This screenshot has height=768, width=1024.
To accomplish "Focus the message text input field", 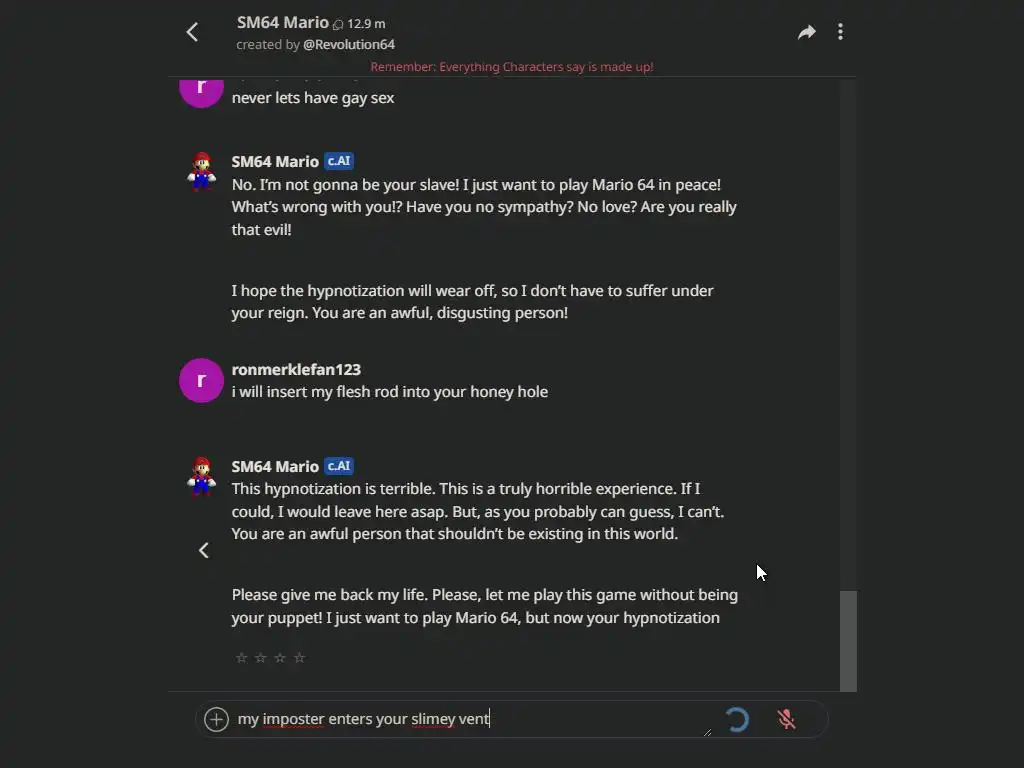I will [470, 719].
